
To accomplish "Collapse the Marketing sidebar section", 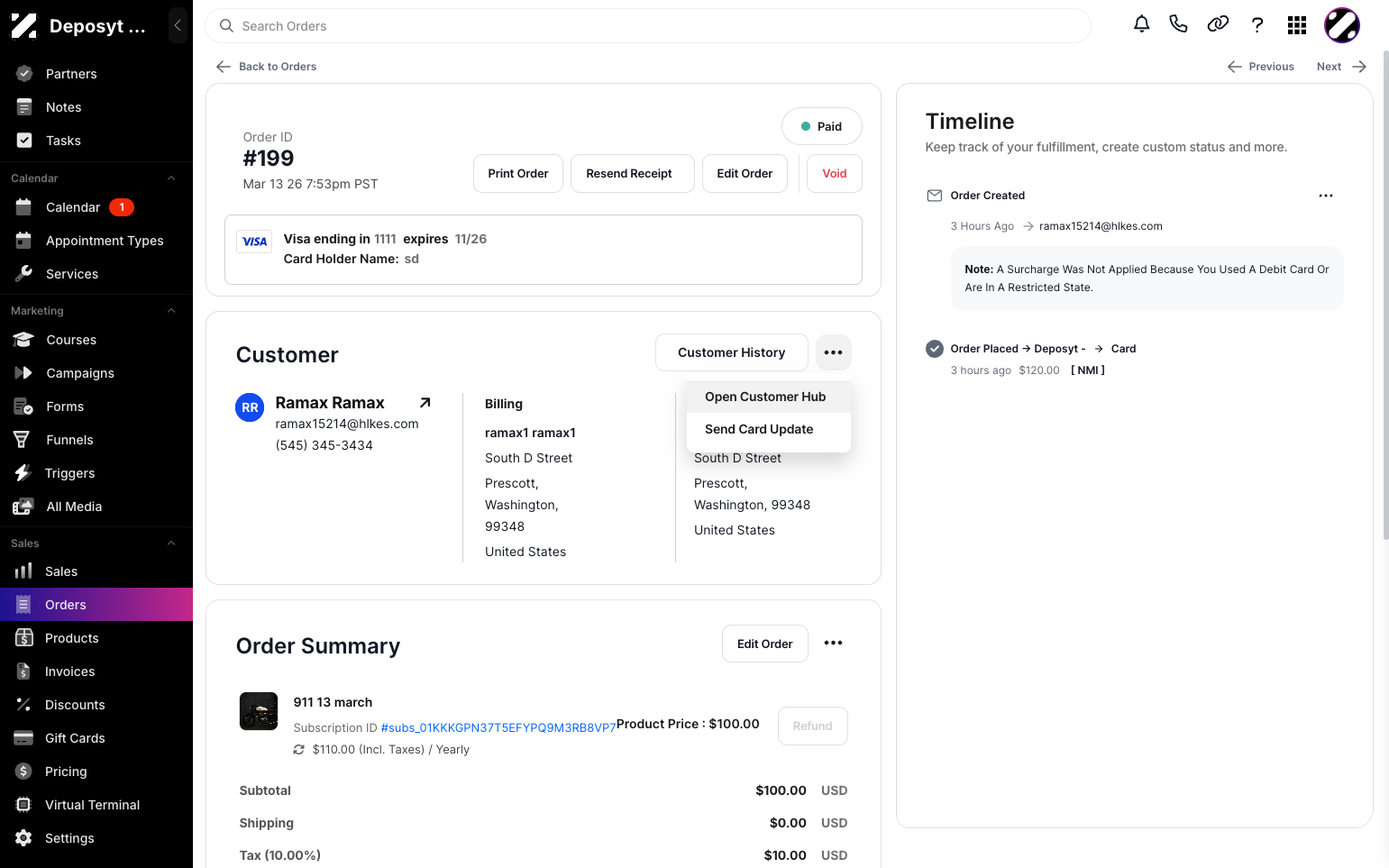I will click(171, 311).
